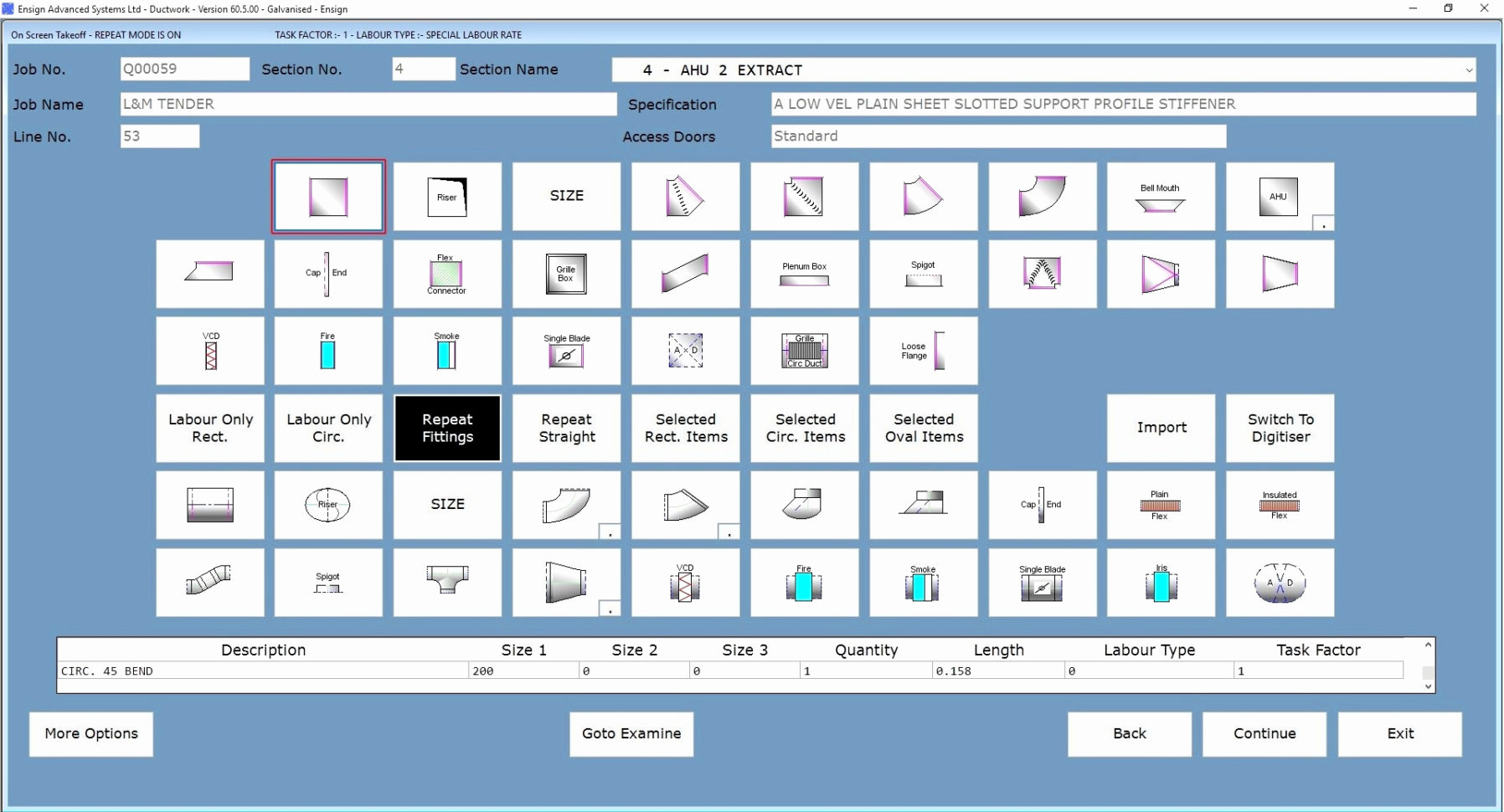Image resolution: width=1504 pixels, height=812 pixels.
Task: Click the Access Doors field
Action: 998,136
